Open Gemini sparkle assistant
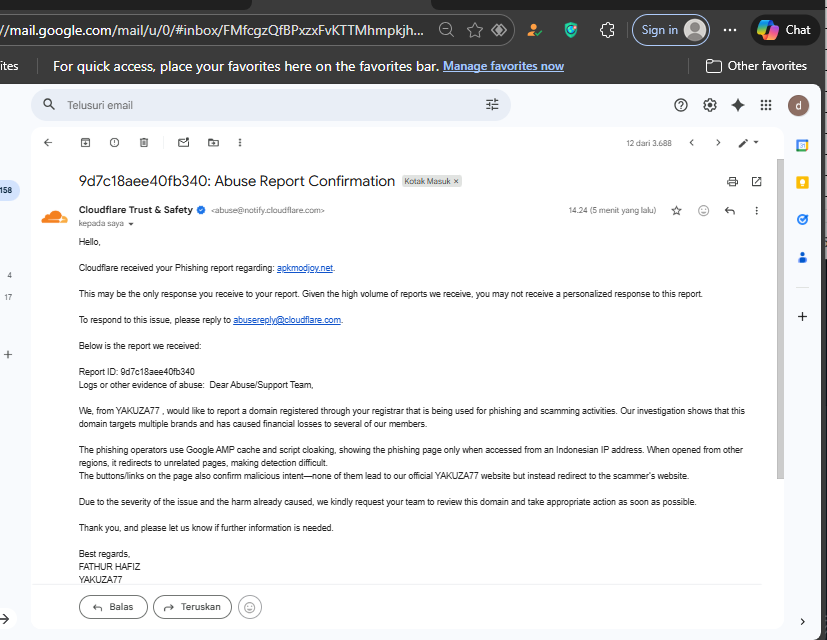The image size is (827, 640). pos(738,105)
